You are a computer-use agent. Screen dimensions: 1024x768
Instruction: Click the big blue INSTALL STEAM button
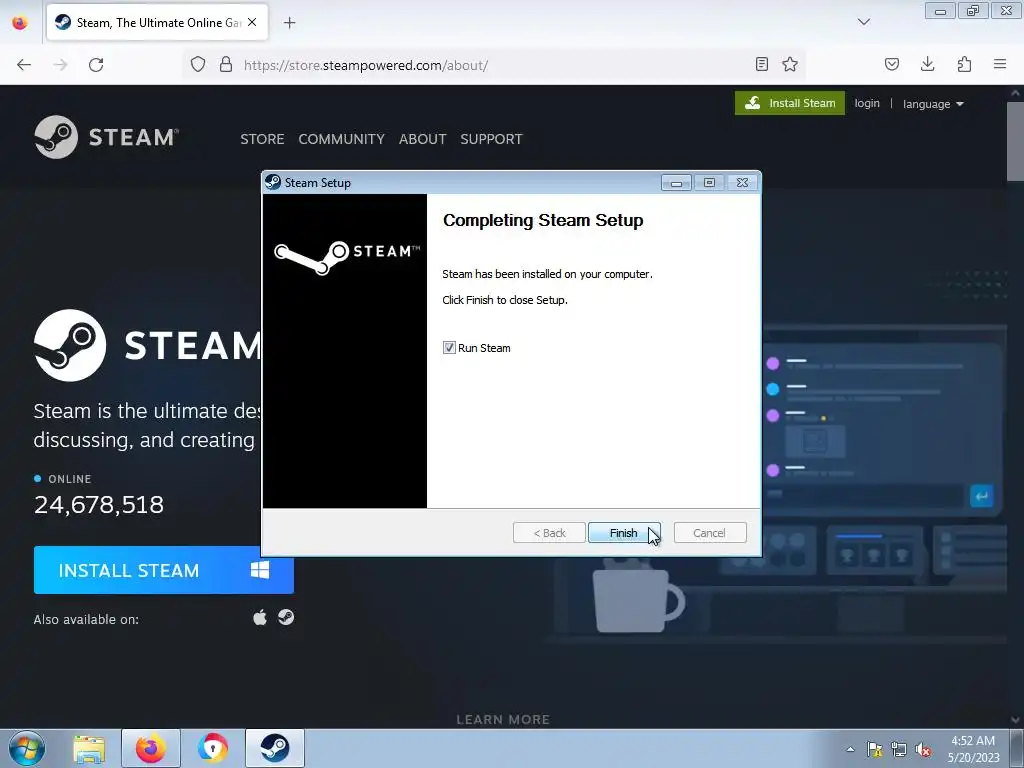[164, 570]
